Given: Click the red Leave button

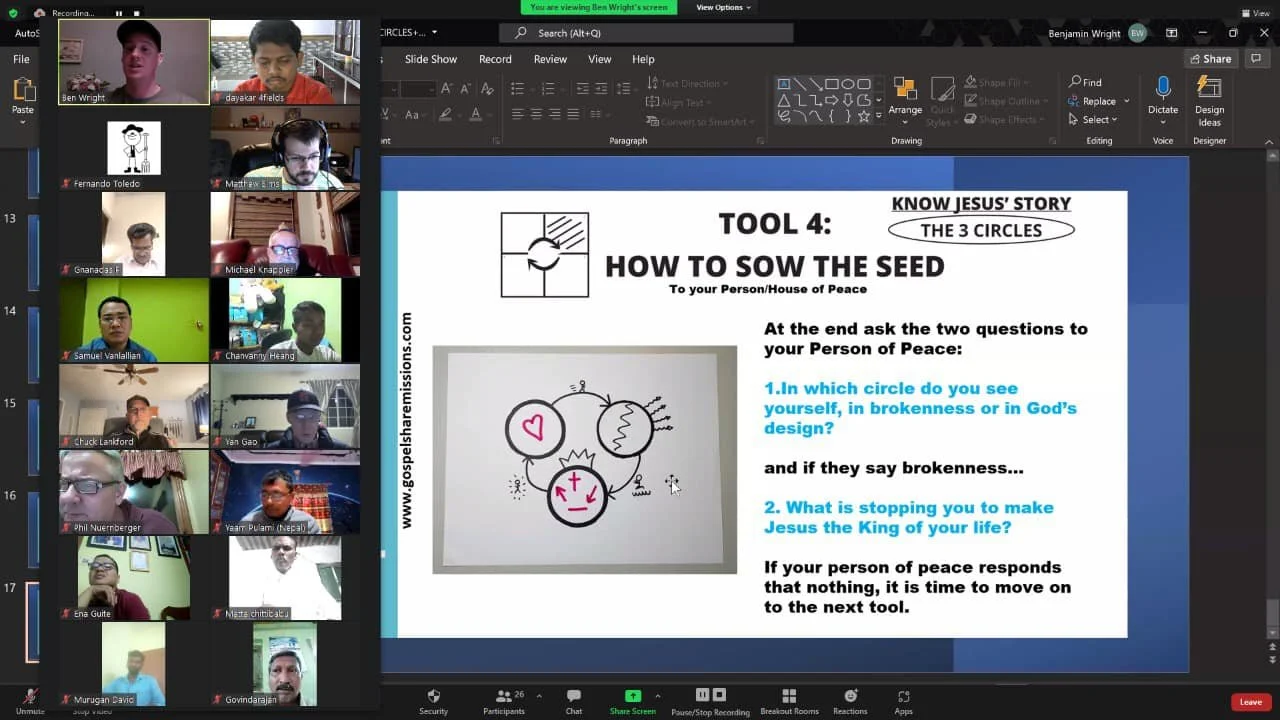Looking at the screenshot, I should click(x=1251, y=702).
